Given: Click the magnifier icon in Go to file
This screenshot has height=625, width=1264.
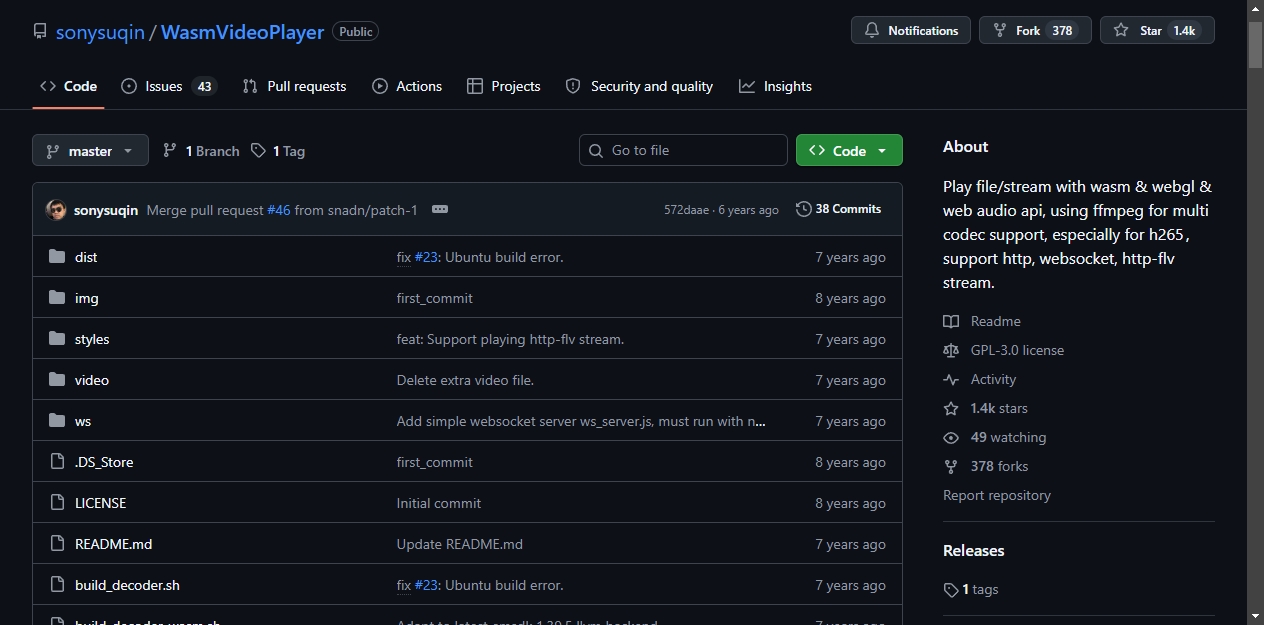Looking at the screenshot, I should click(x=597, y=150).
